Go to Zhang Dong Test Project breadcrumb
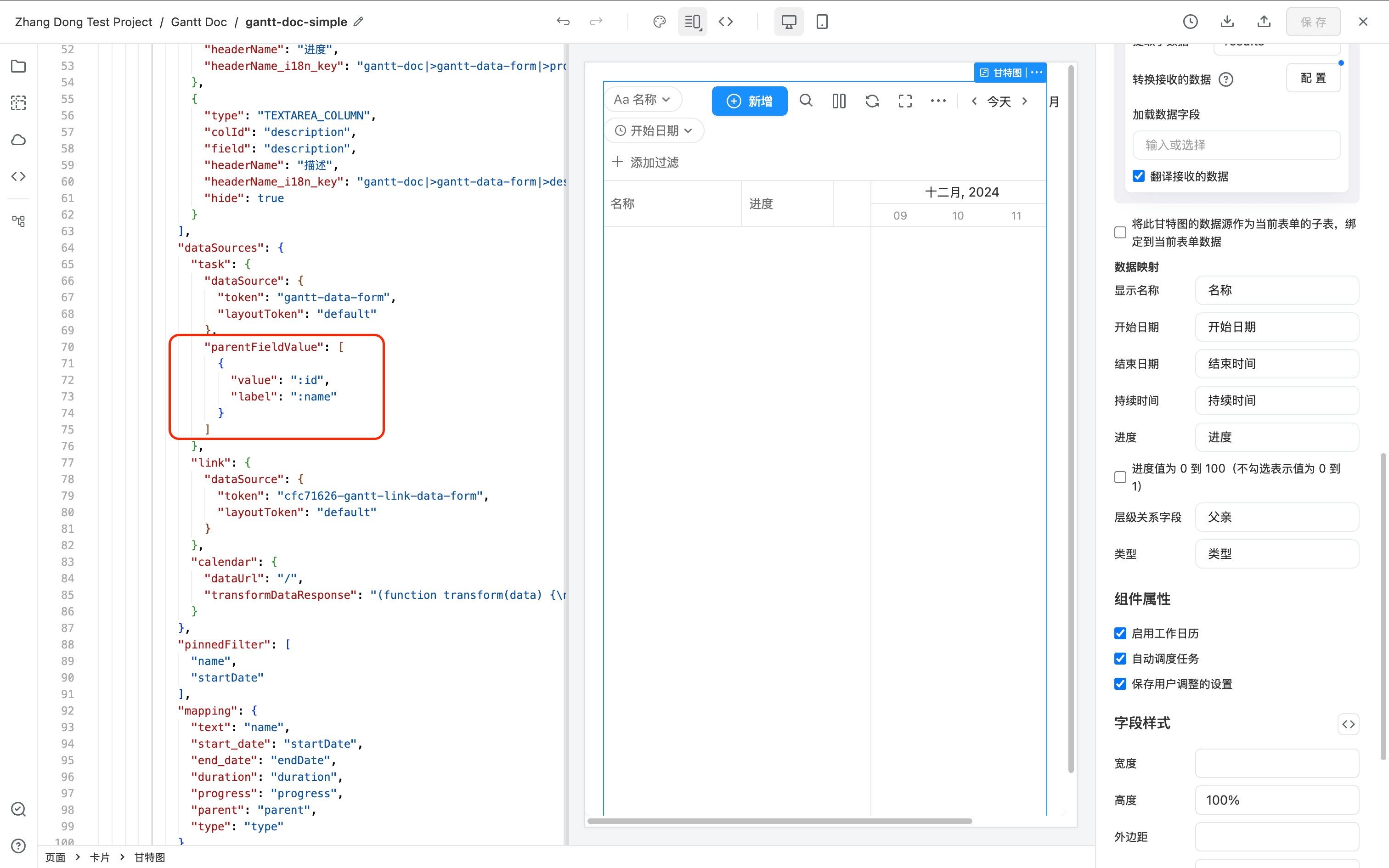This screenshot has width=1389, height=868. (83, 22)
